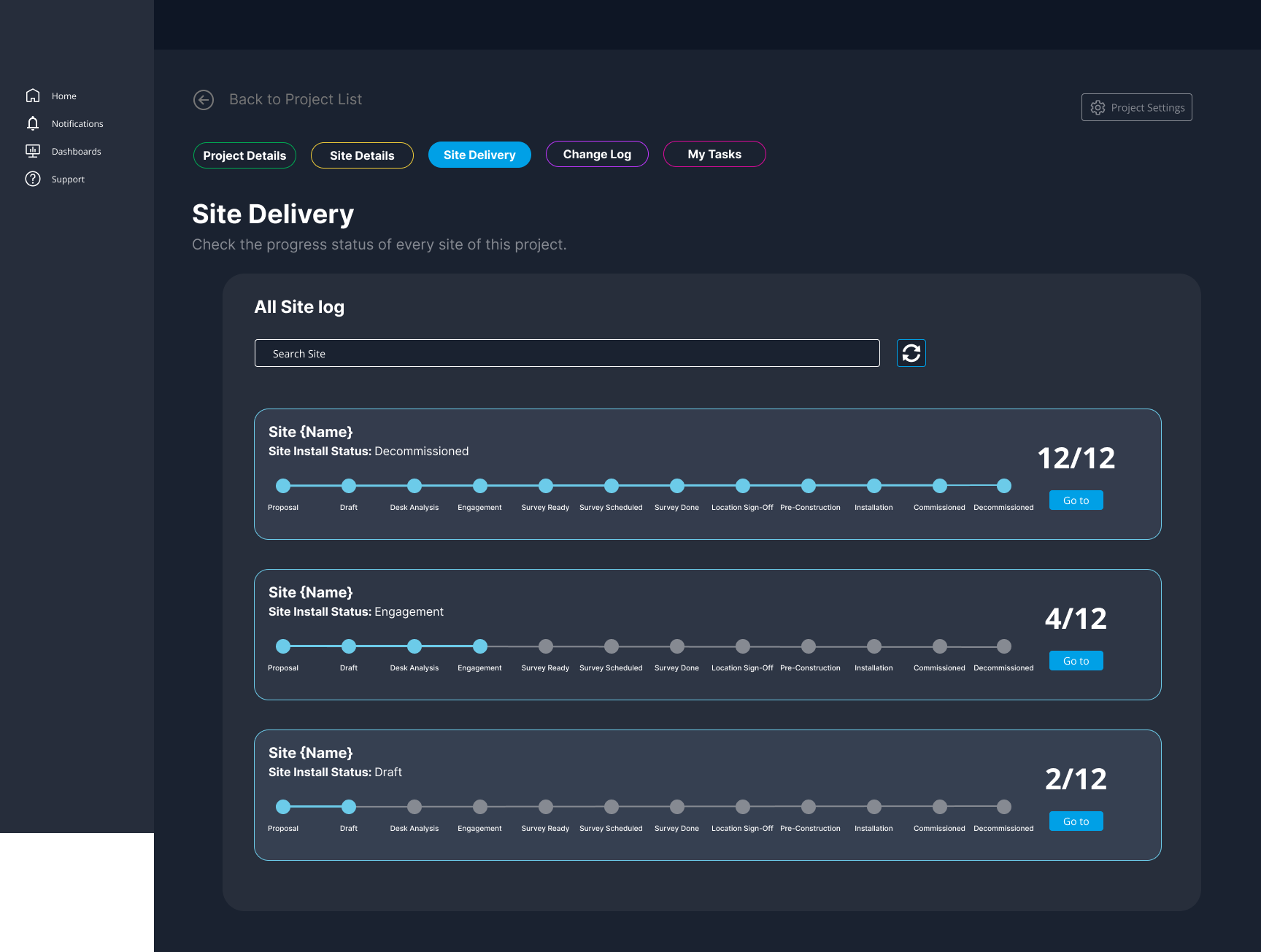Open the My Tasks tab
Viewport: 1261px width, 952px height.
(x=714, y=154)
